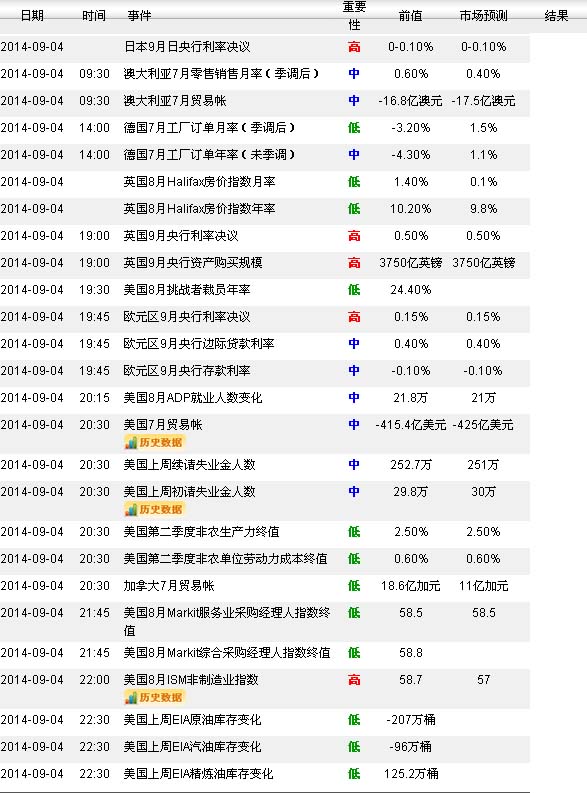Click time 20:15 in the ADP row
Image resolution: width=587 pixels, height=793 pixels.
click(94, 398)
